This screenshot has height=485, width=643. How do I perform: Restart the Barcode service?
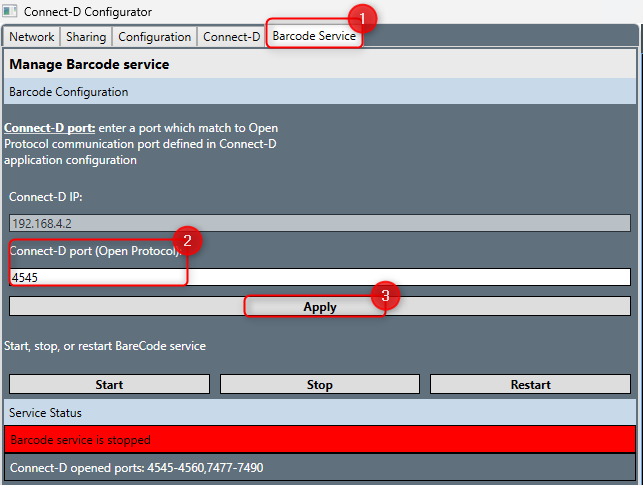tap(530, 384)
